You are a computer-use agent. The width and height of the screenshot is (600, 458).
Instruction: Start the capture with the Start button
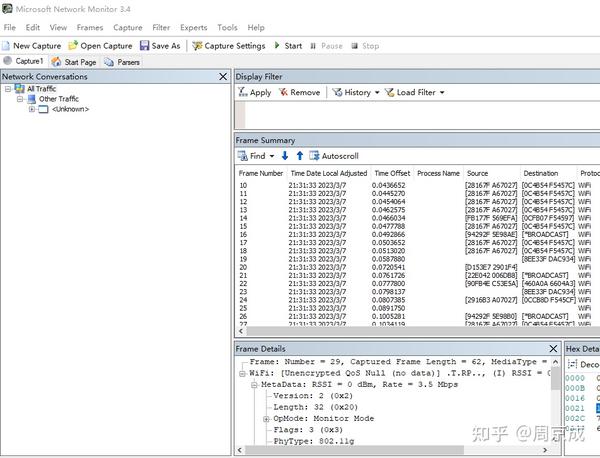tap(286, 46)
